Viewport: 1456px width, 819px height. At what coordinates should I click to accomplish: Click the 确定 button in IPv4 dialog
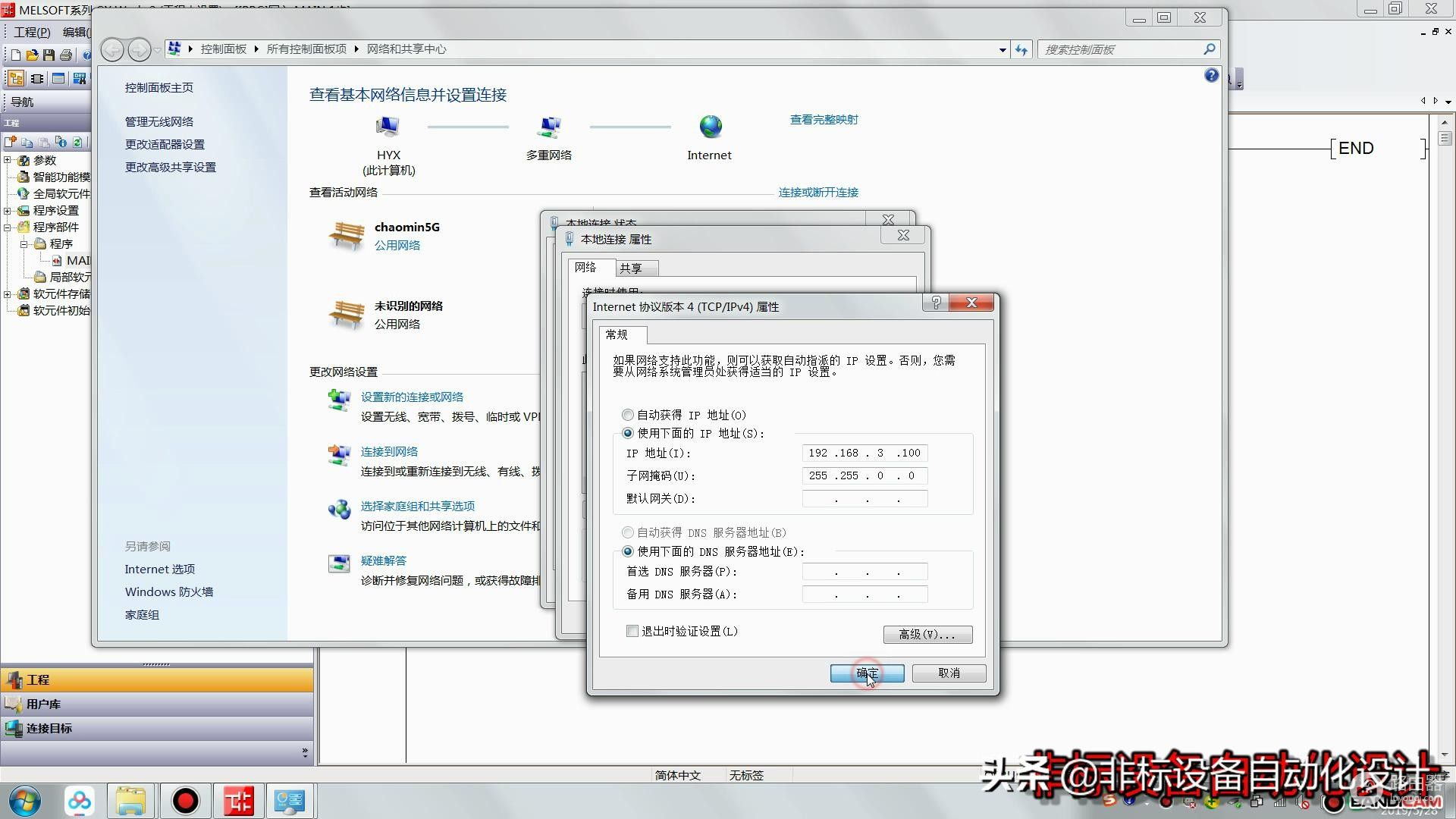click(867, 673)
